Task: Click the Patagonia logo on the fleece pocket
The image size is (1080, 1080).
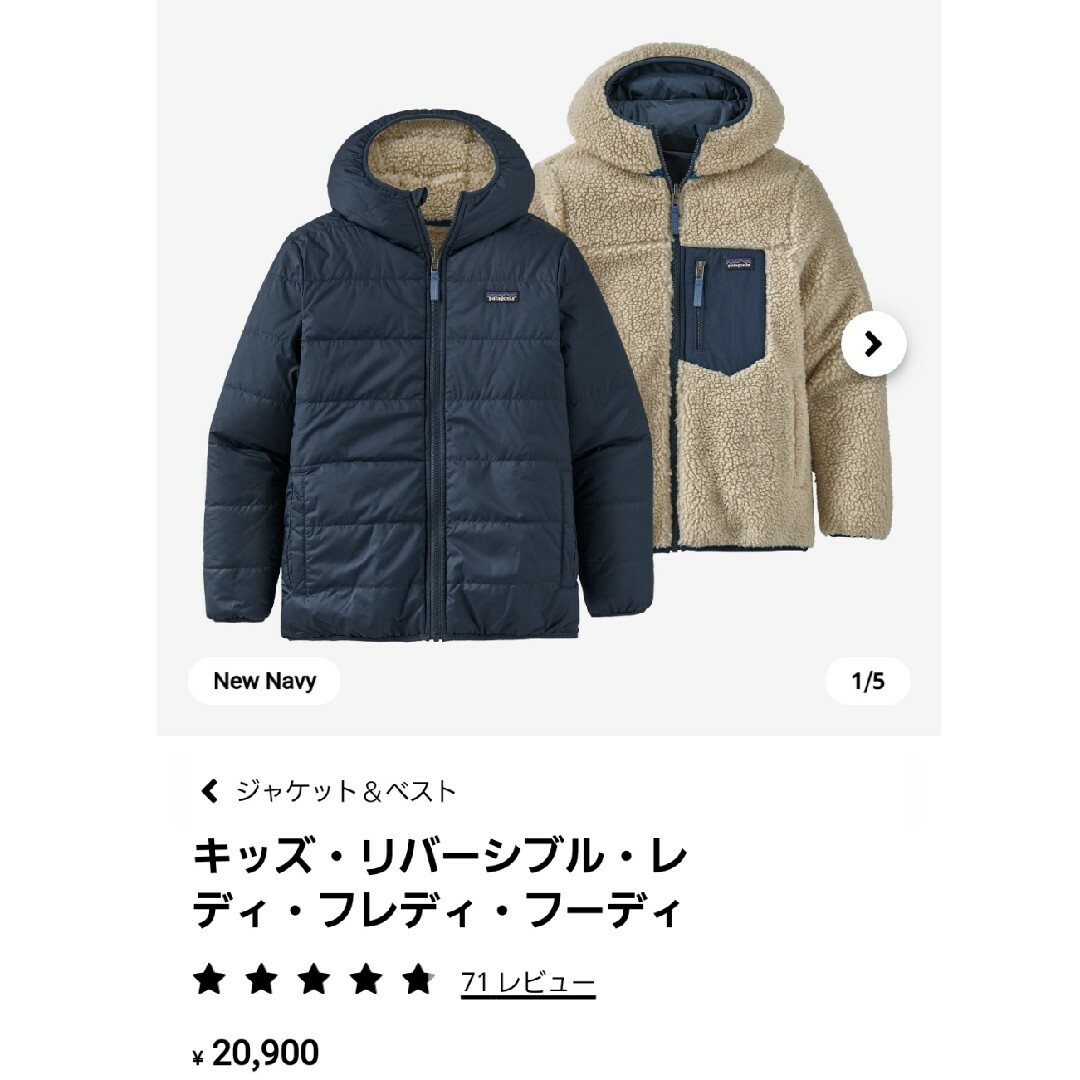Action: pyautogui.click(x=739, y=262)
